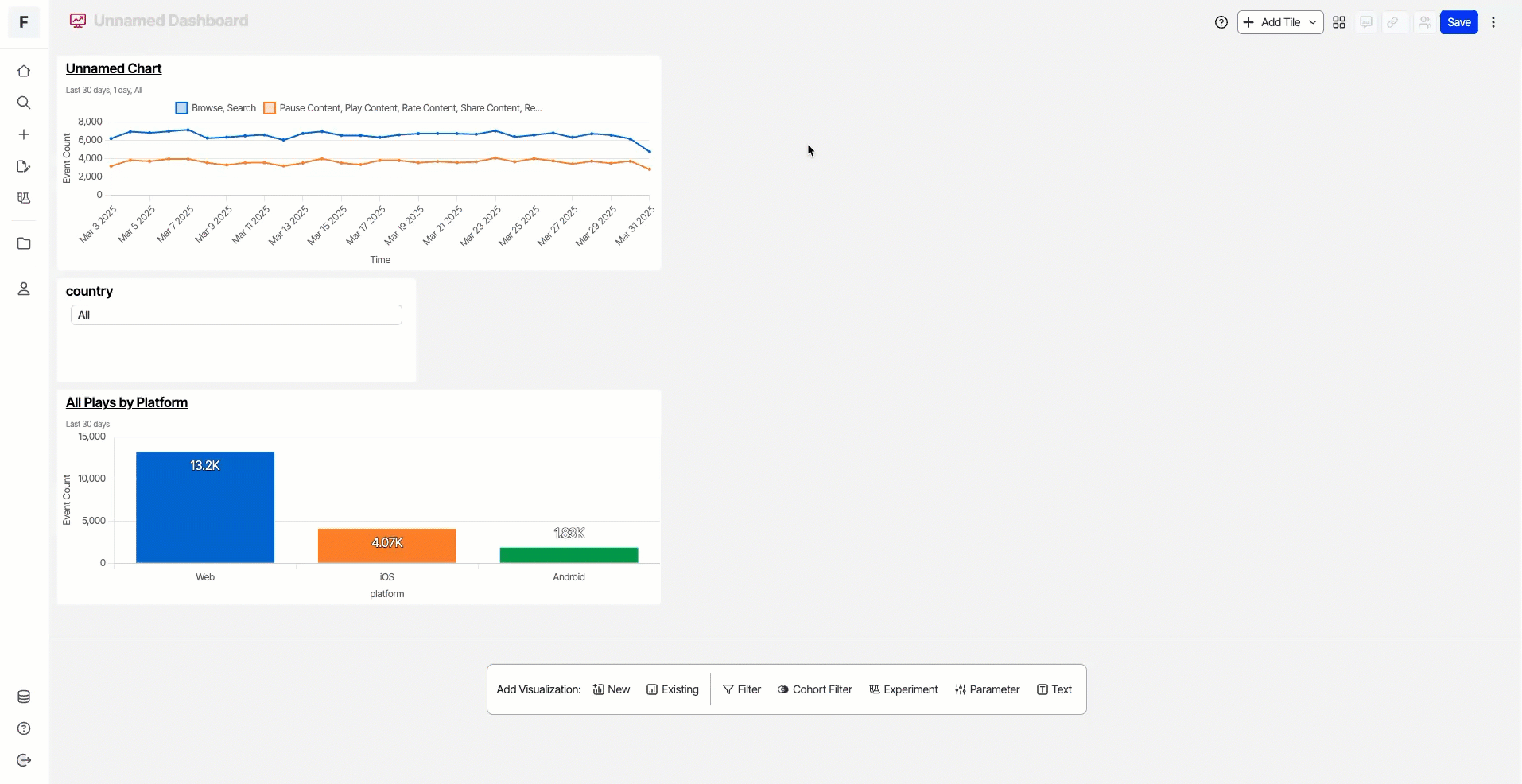Rename the Unnamed Dashboard title

pyautogui.click(x=171, y=21)
